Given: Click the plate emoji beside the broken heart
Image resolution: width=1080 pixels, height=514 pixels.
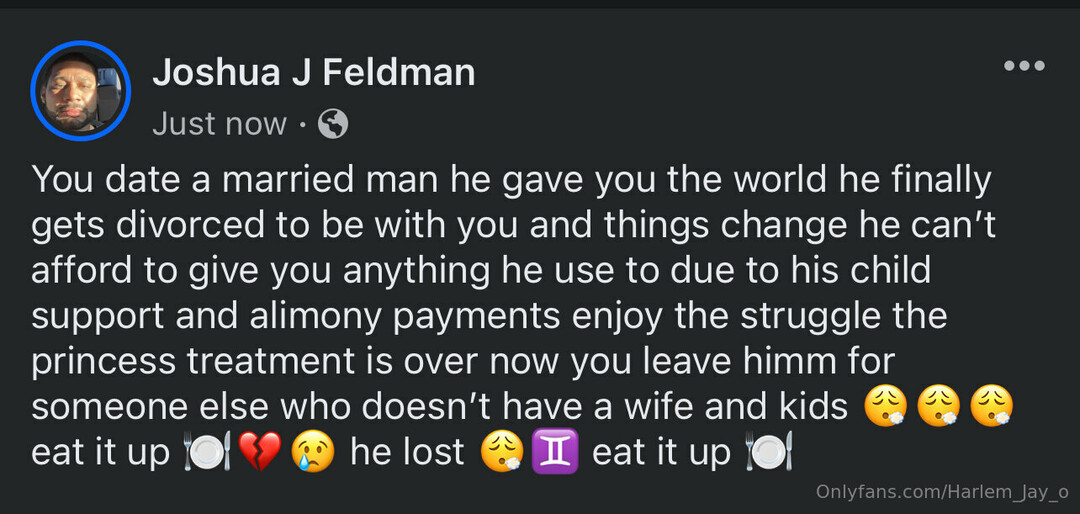Looking at the screenshot, I should coord(207,452).
